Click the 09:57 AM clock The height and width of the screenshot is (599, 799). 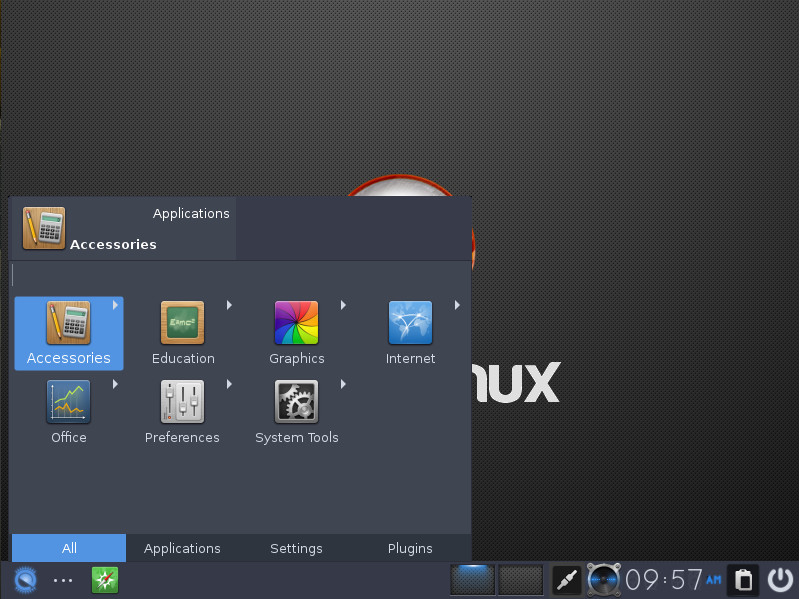pos(674,580)
